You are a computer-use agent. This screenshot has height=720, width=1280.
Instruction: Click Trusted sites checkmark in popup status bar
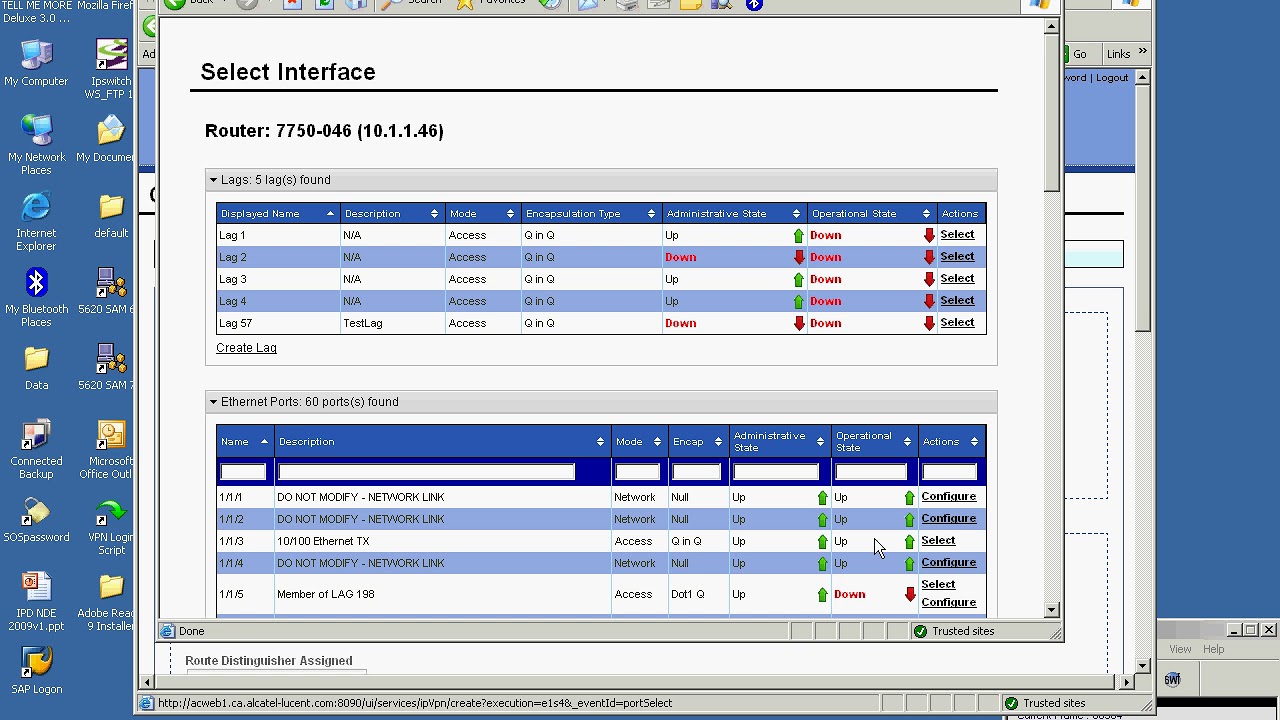pyautogui.click(x=920, y=631)
